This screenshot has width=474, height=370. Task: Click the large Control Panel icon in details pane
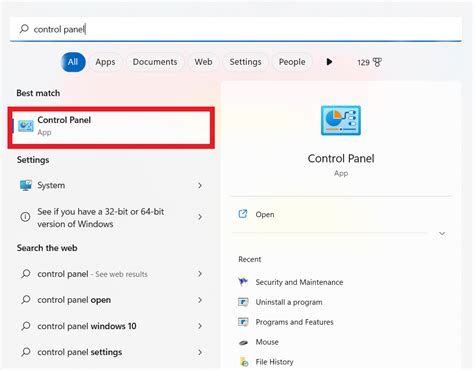(341, 120)
